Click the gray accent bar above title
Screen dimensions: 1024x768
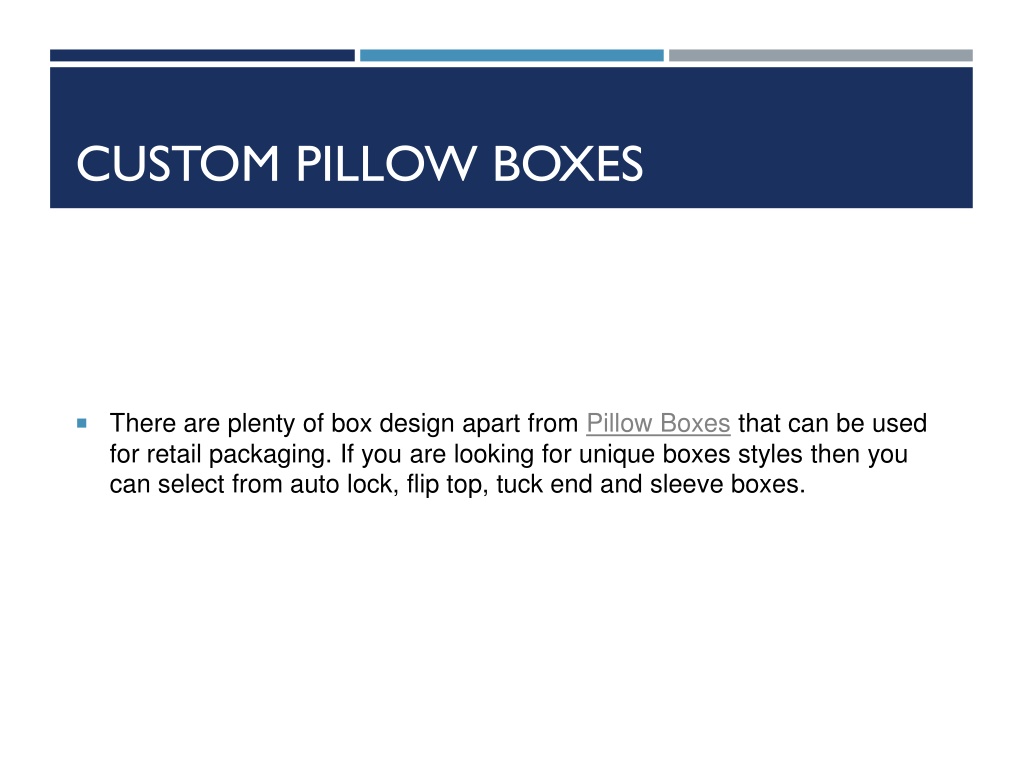[x=820, y=56]
